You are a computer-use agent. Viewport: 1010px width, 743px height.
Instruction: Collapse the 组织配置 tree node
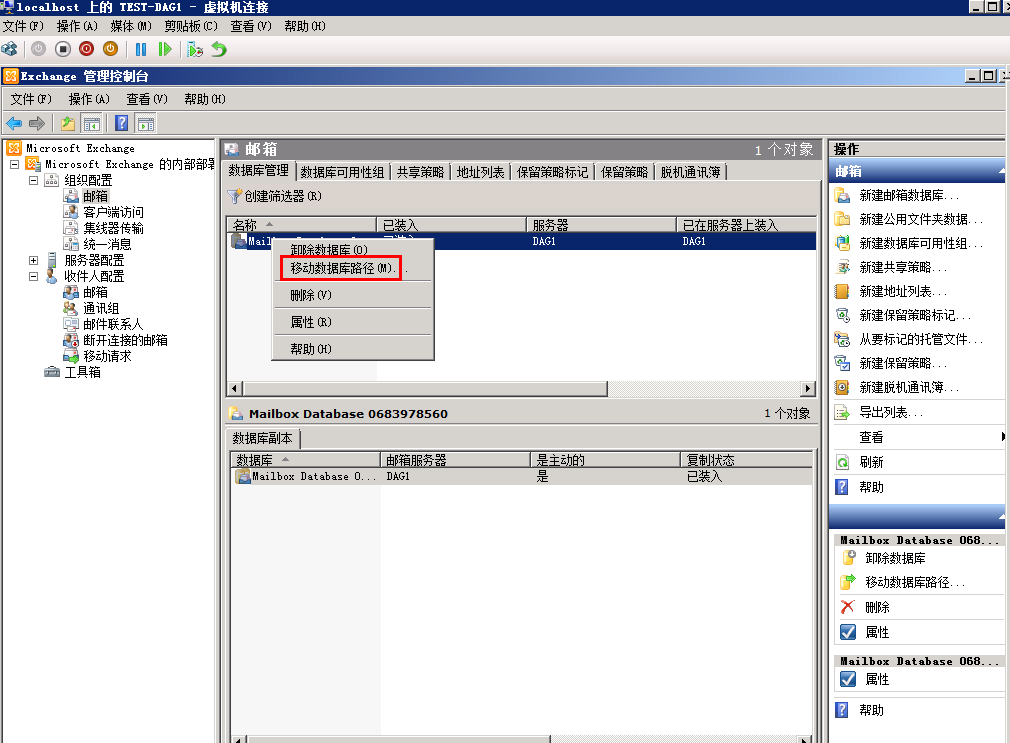[x=33, y=180]
